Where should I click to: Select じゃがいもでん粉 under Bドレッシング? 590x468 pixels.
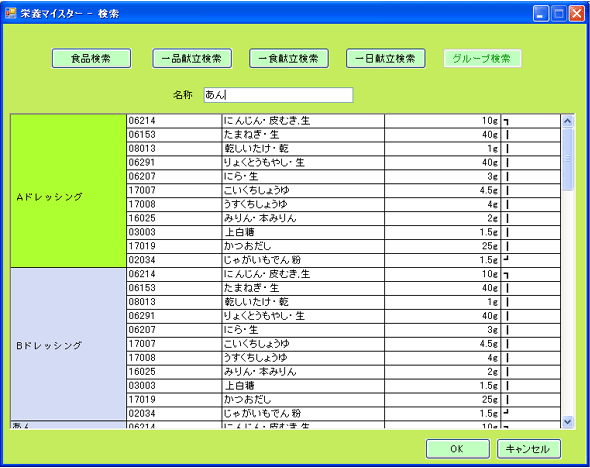[x=303, y=413]
